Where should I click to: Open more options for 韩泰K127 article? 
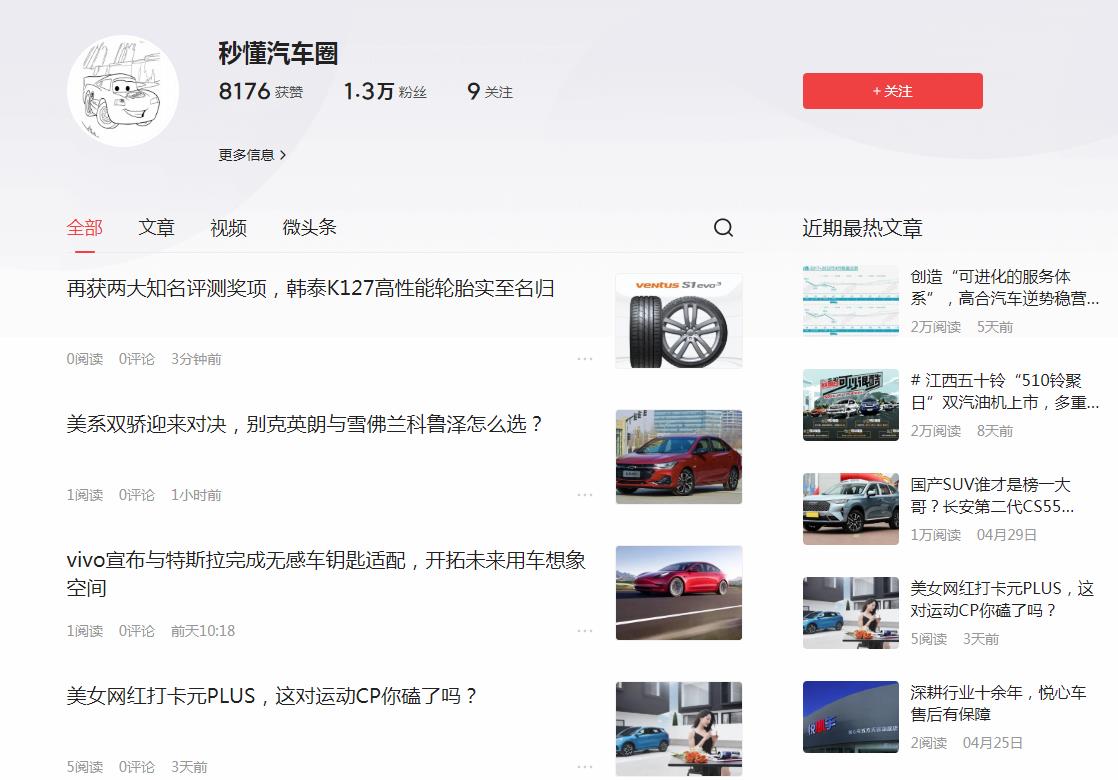coord(585,359)
